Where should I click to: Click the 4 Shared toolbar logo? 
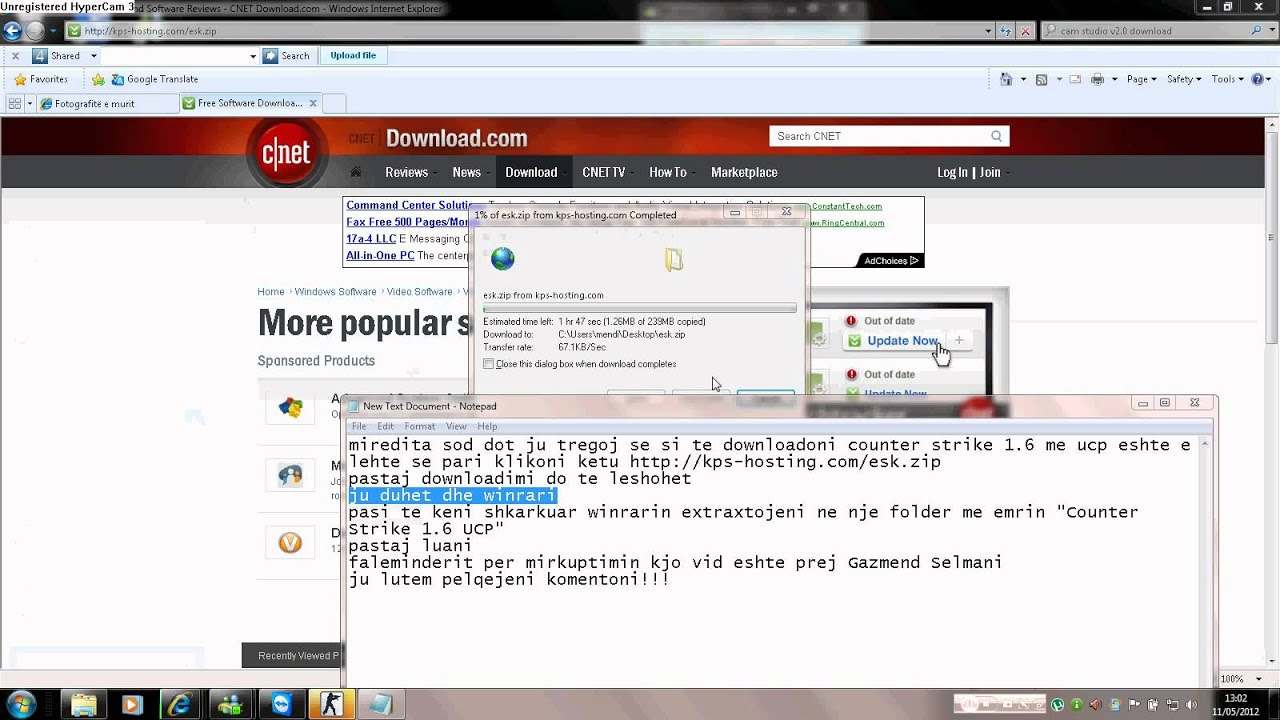[x=40, y=56]
